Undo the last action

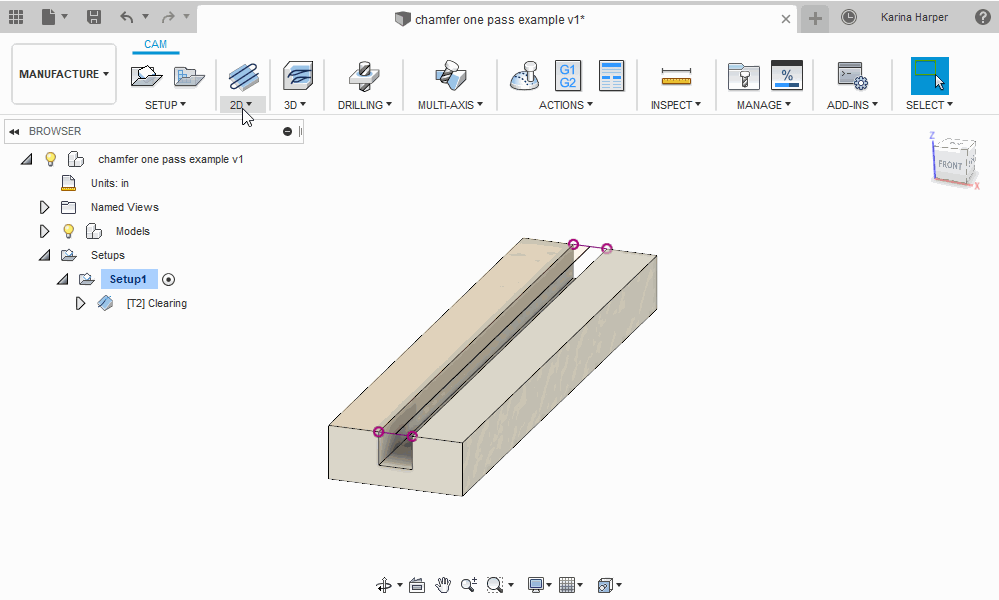point(126,17)
